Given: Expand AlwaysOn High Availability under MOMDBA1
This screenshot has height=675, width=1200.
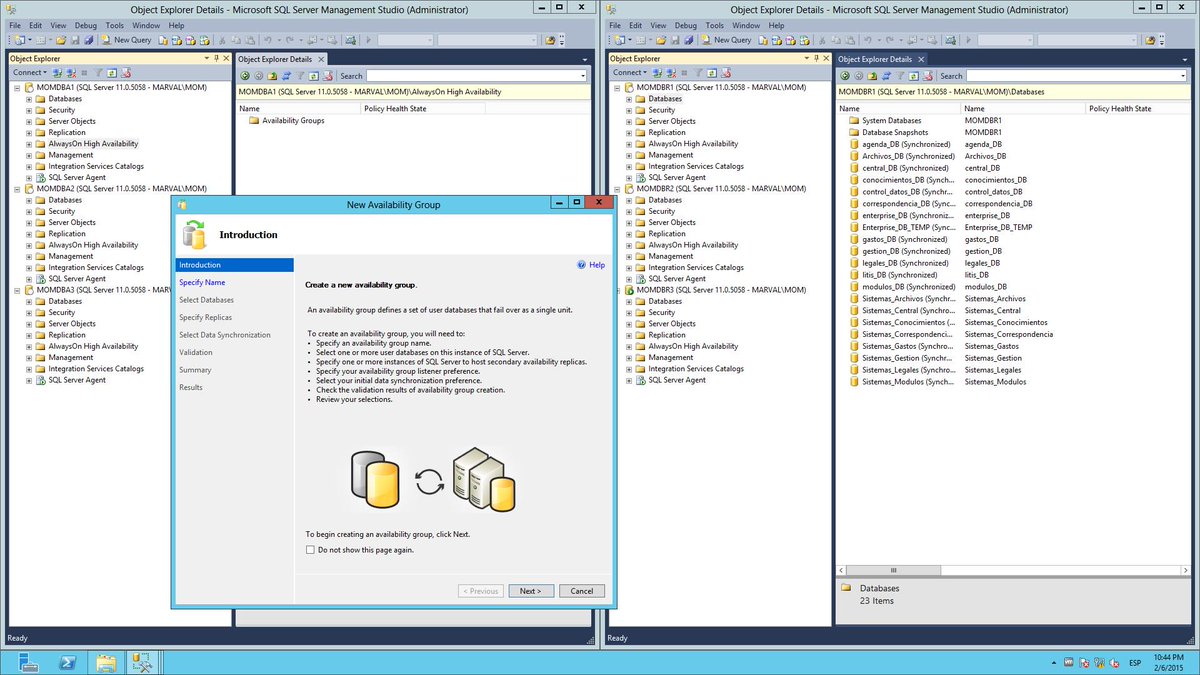Looking at the screenshot, I should [x=29, y=144].
